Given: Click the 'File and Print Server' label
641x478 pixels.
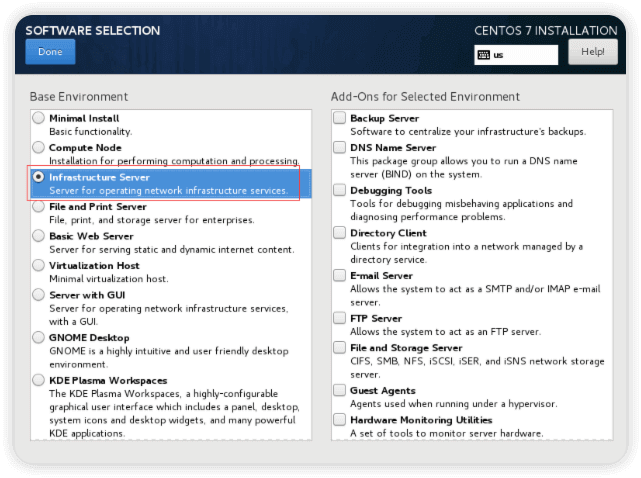Looking at the screenshot, I should click(x=98, y=207).
